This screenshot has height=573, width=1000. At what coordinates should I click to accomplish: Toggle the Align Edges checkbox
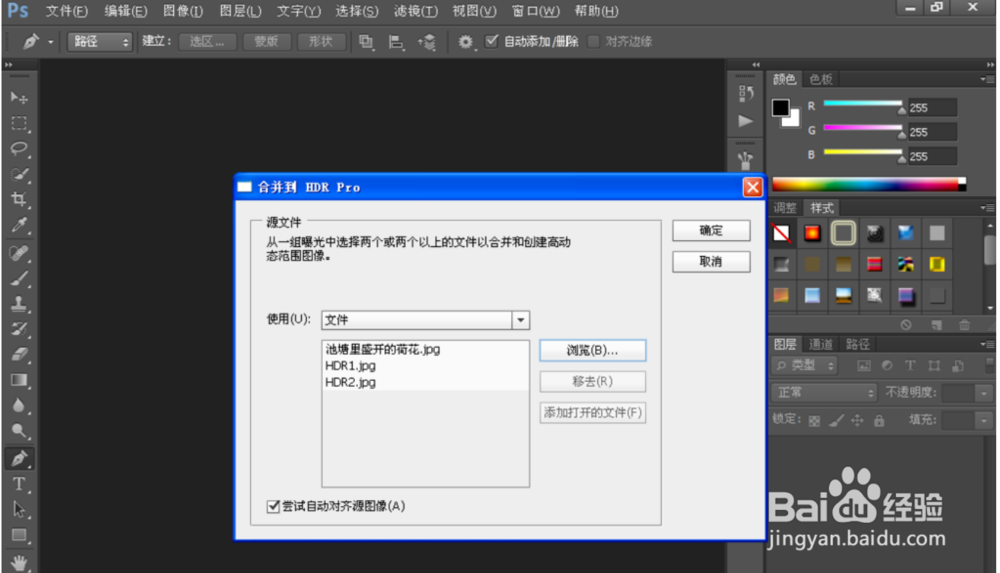tap(594, 41)
